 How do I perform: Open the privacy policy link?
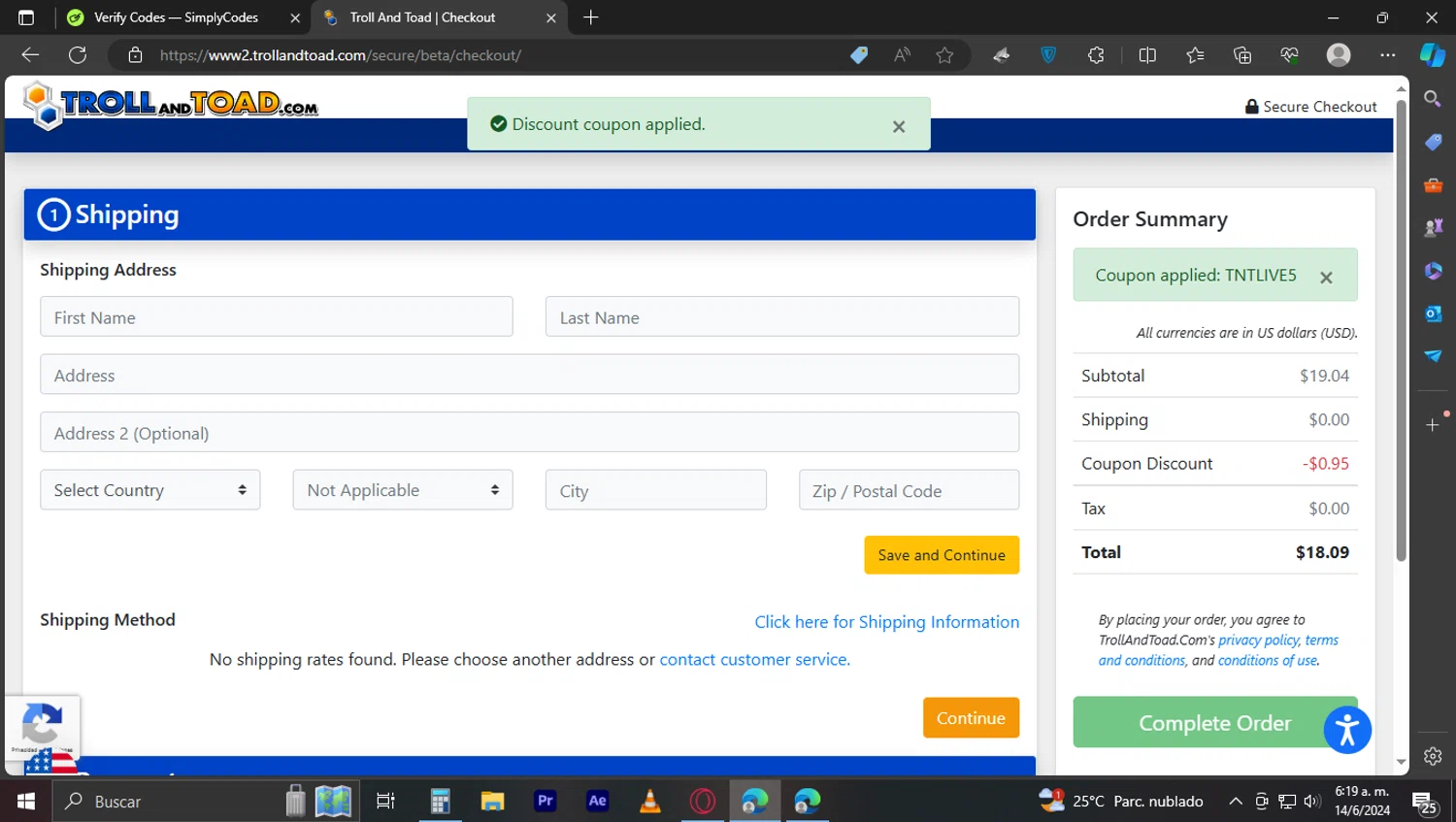tap(1259, 641)
